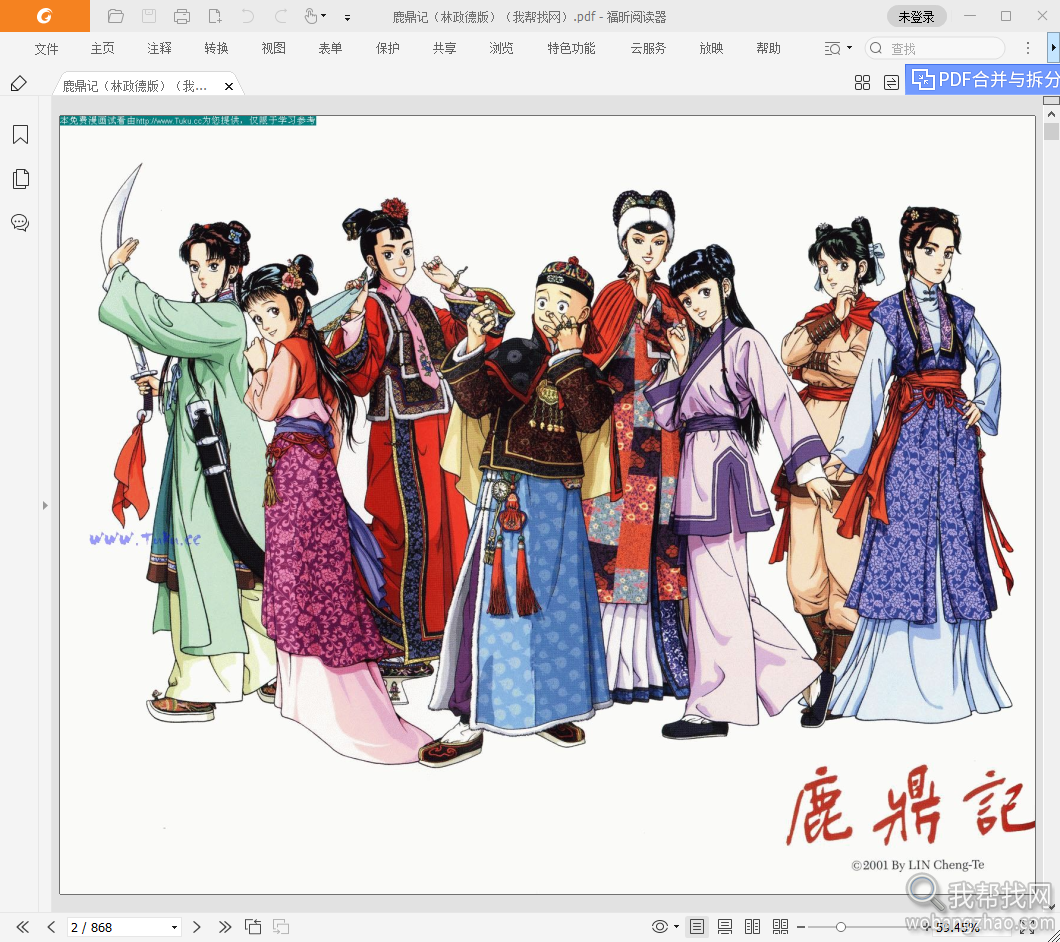Click the tell-me search command icon
Screen dimensions: 1060x942
[832, 49]
